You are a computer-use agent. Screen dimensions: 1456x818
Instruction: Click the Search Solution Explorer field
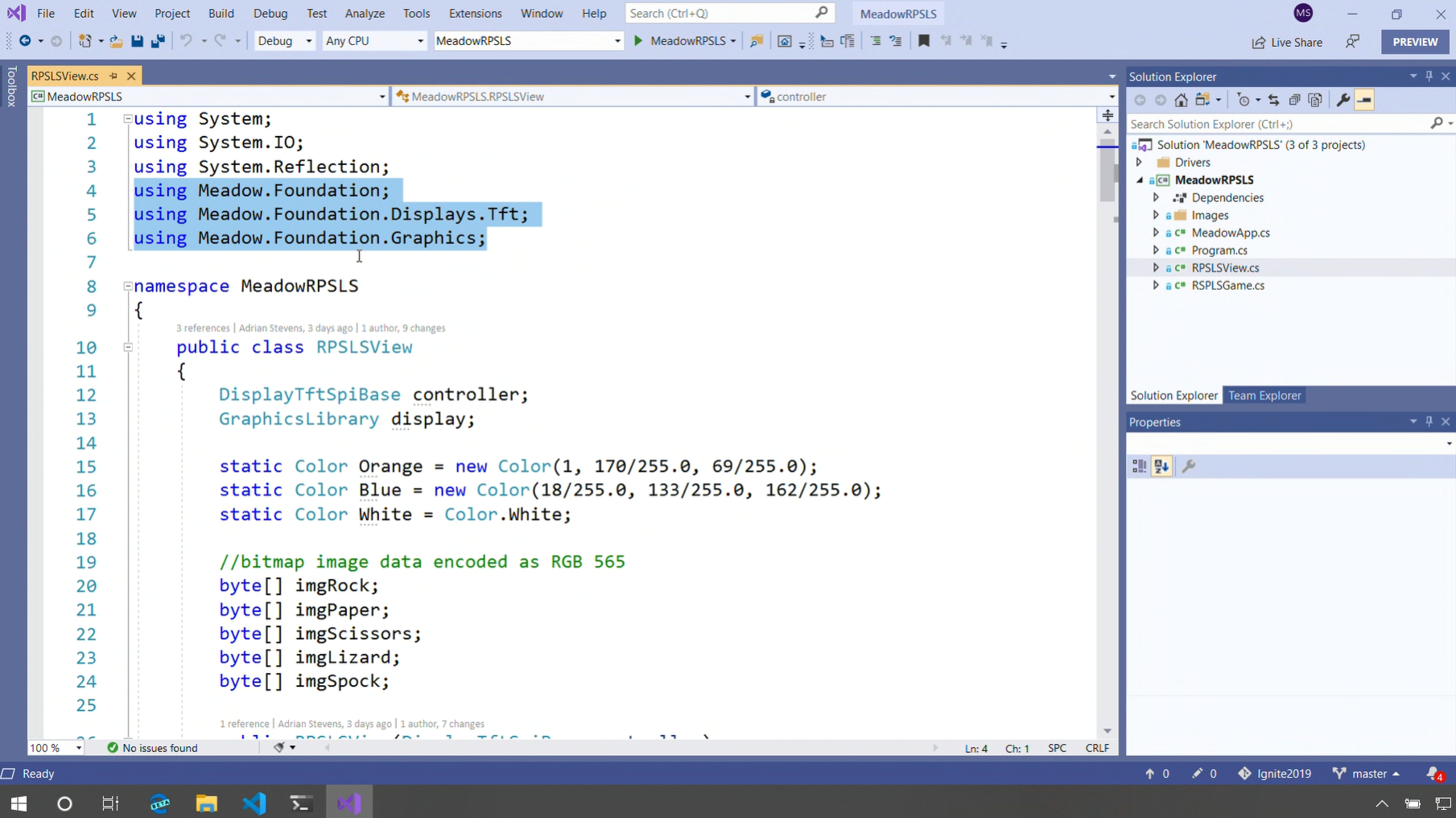pos(1276,124)
